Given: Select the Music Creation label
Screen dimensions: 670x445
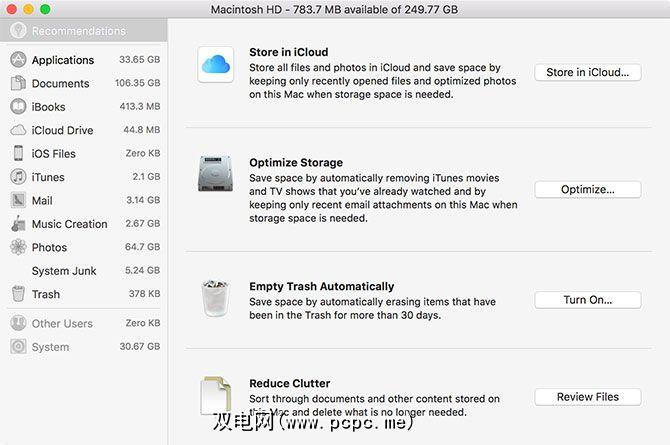Looking at the screenshot, I should [70, 224].
